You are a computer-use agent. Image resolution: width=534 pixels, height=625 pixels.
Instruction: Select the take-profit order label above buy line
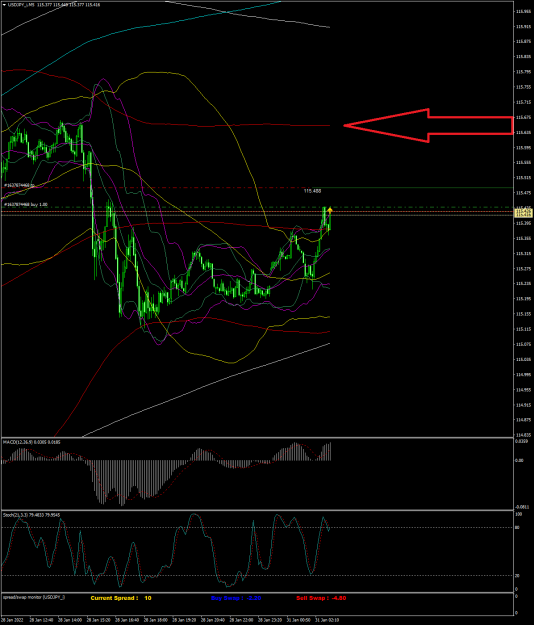(19, 185)
